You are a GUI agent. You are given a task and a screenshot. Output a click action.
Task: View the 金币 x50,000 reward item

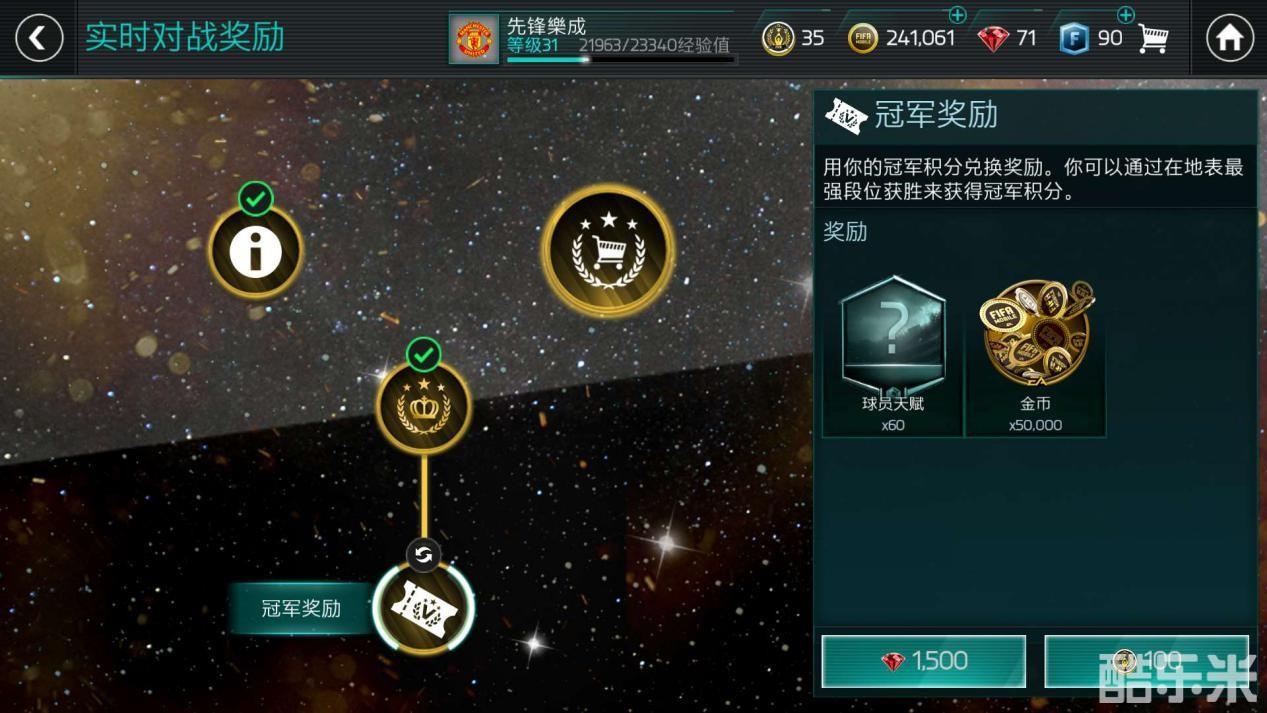(1035, 355)
